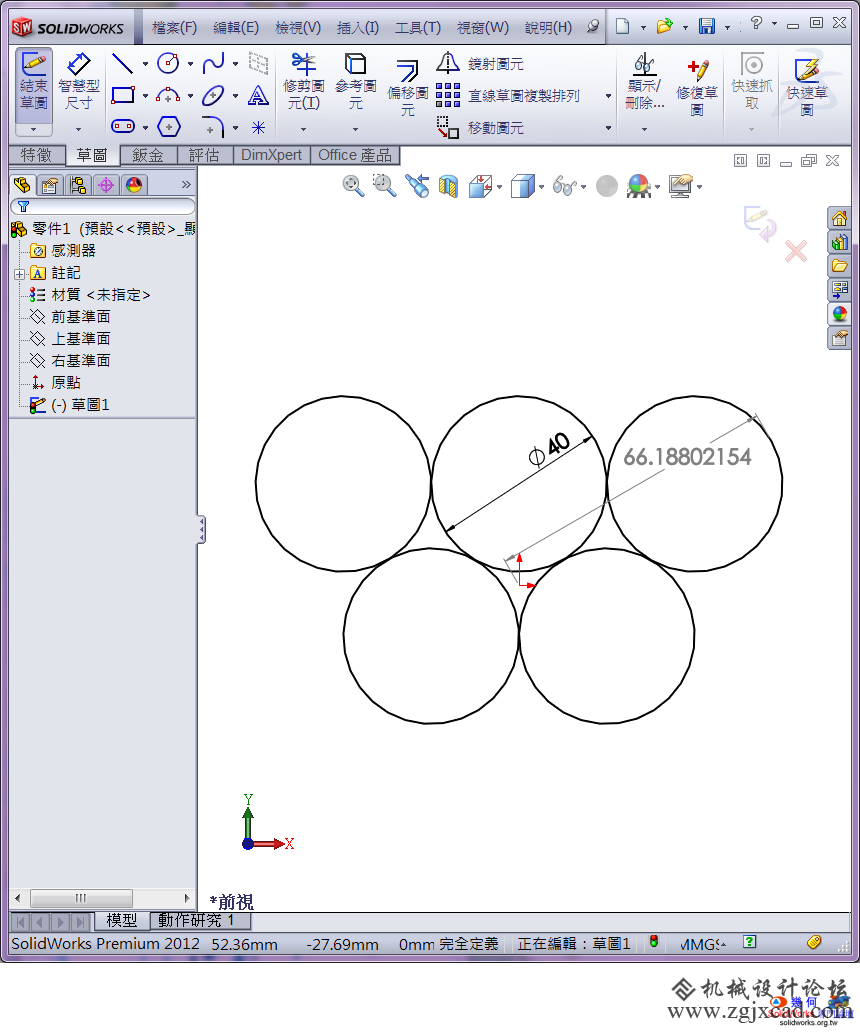Screen dimensions: 860x1032
Task: Click Zoom to Fit icon in view toolbar
Action: (x=353, y=186)
